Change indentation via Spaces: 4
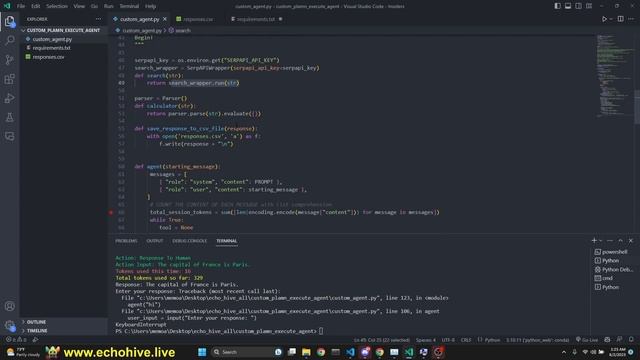 pos(426,340)
